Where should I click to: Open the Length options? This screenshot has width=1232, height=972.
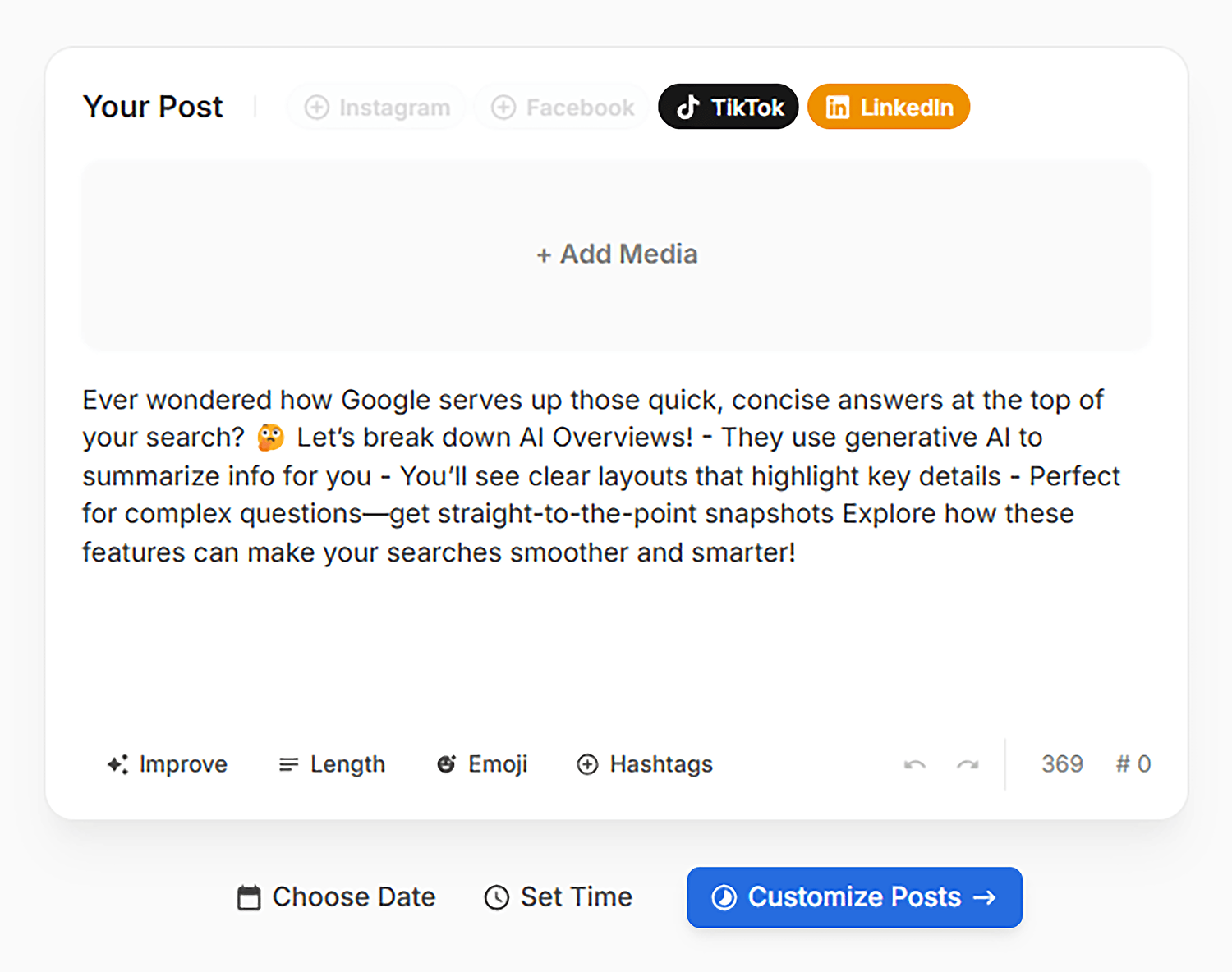[332, 764]
